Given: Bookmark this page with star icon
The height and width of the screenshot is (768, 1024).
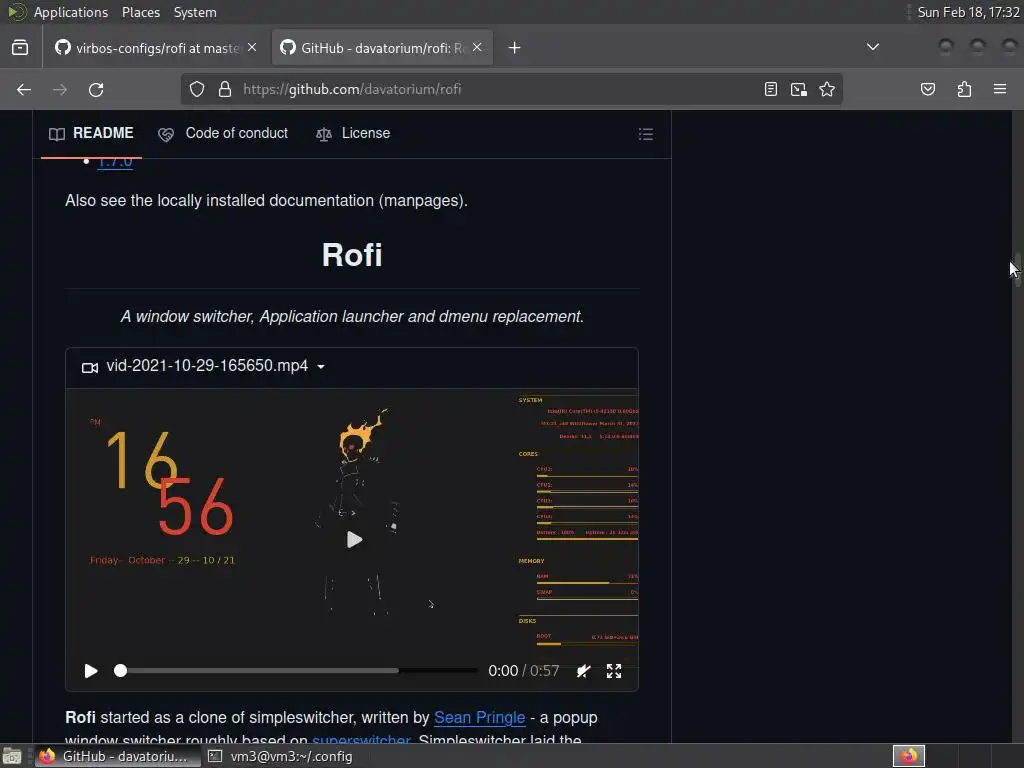Looking at the screenshot, I should point(827,89).
